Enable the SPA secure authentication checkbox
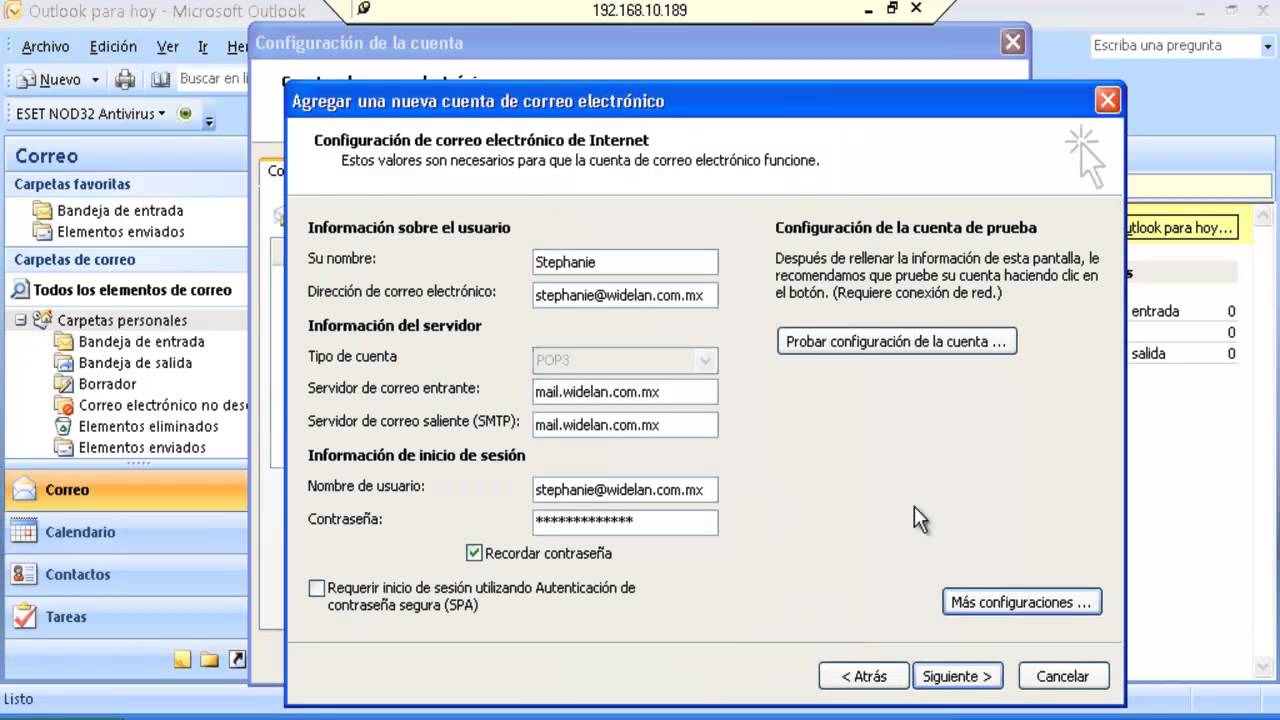The image size is (1280, 720). pos(317,588)
